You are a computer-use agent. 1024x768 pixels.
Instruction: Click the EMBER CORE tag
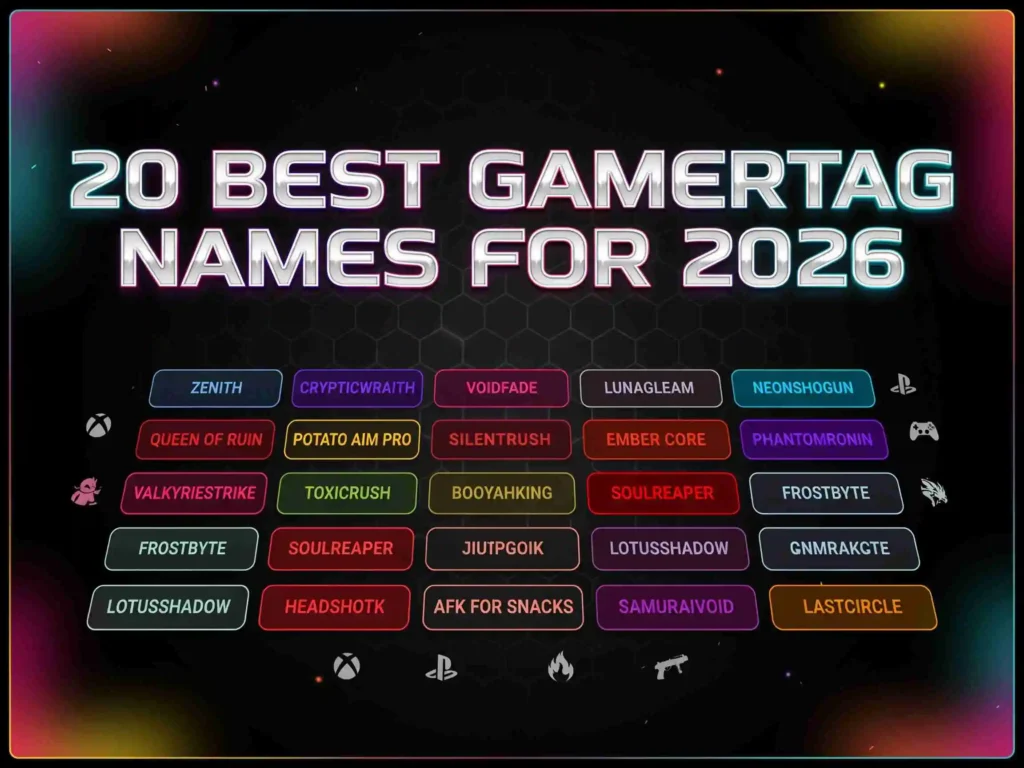click(x=656, y=440)
